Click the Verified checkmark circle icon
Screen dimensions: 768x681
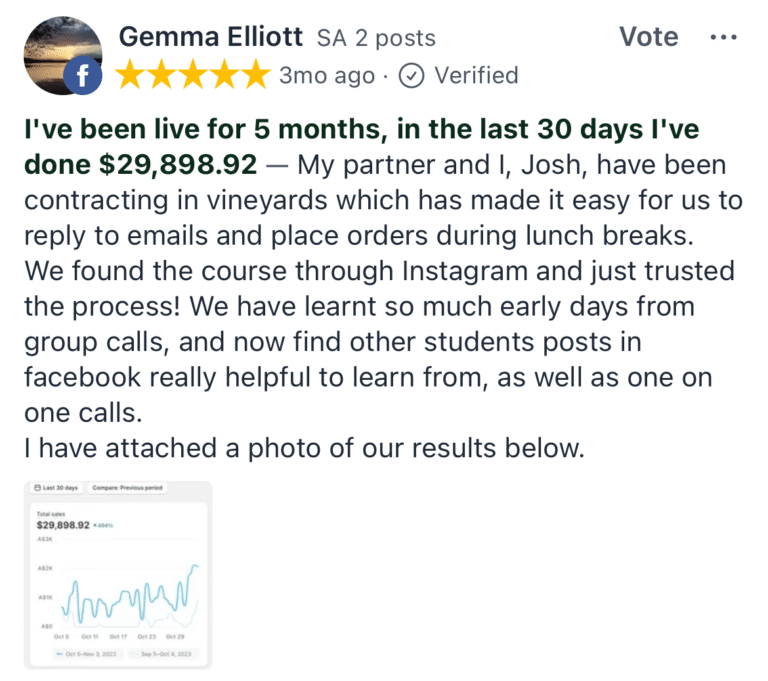(411, 75)
